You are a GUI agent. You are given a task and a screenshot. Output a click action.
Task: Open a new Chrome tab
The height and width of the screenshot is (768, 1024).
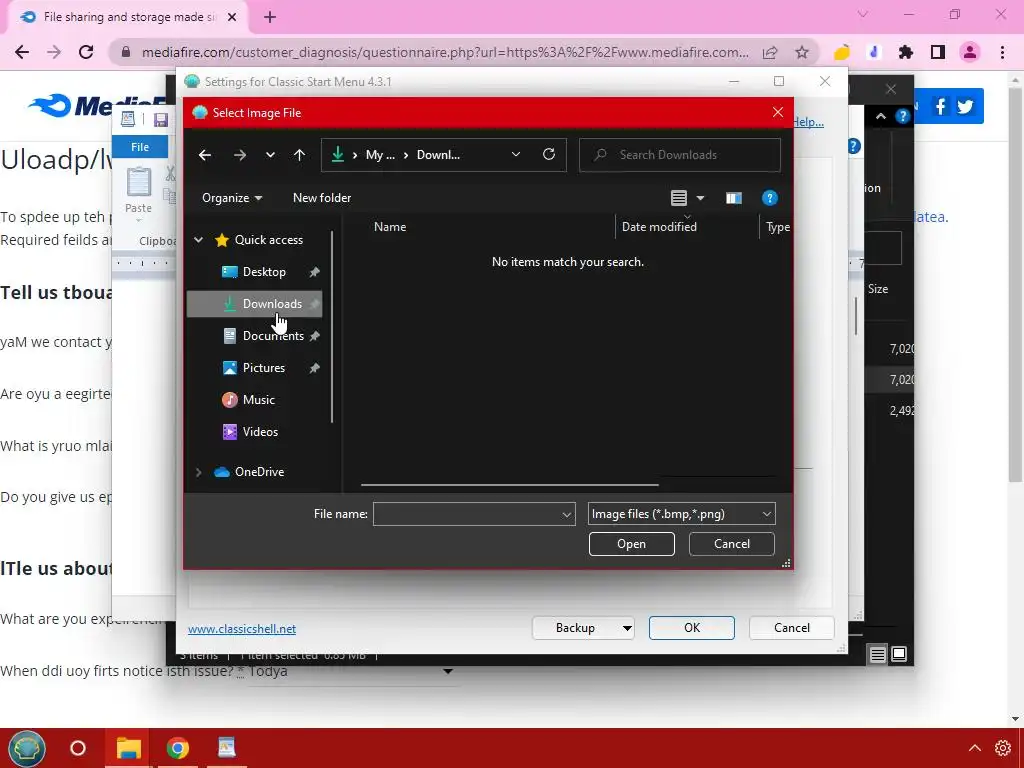pos(270,17)
